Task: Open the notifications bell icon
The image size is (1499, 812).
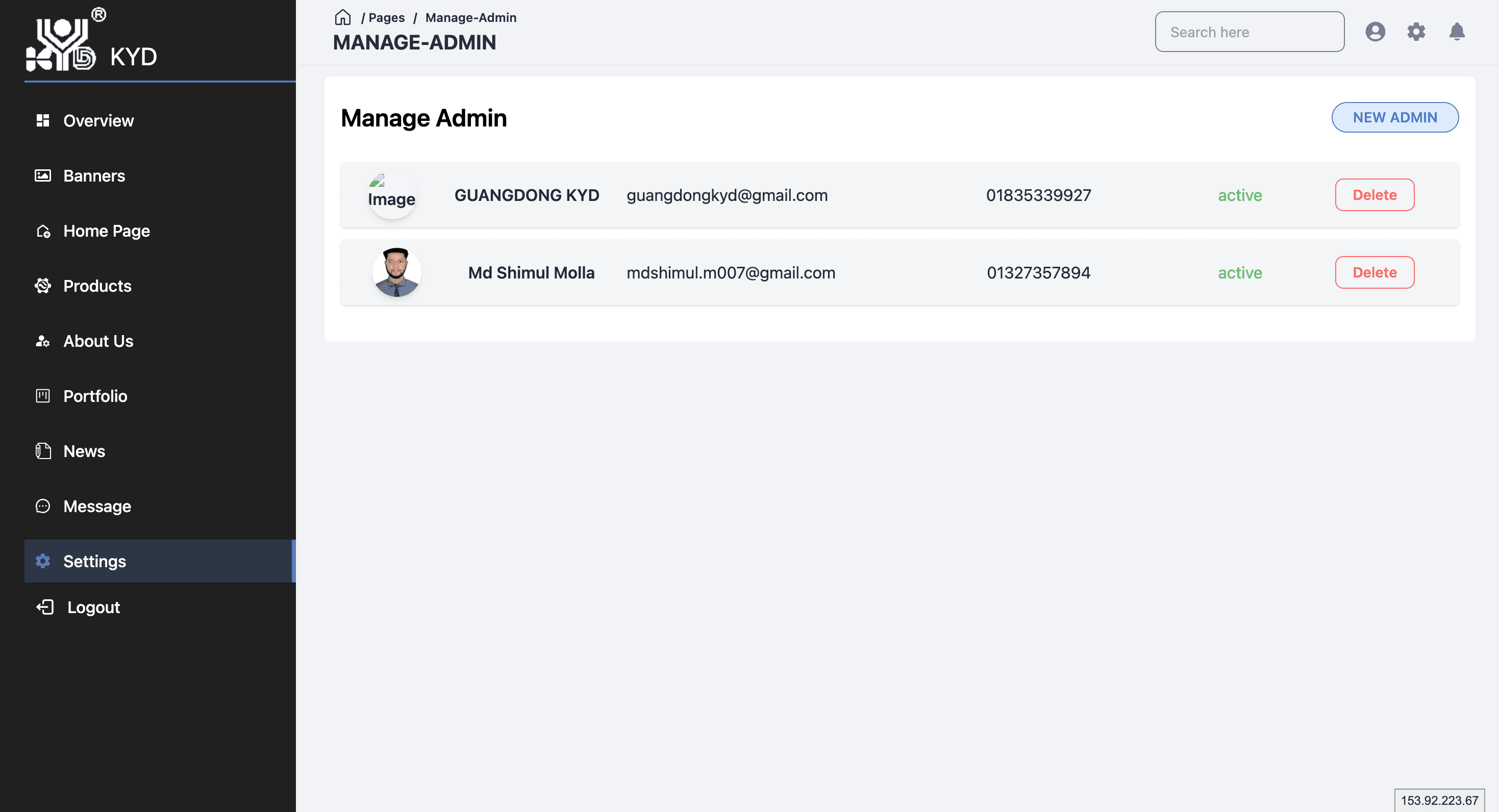Action: [x=1457, y=32]
